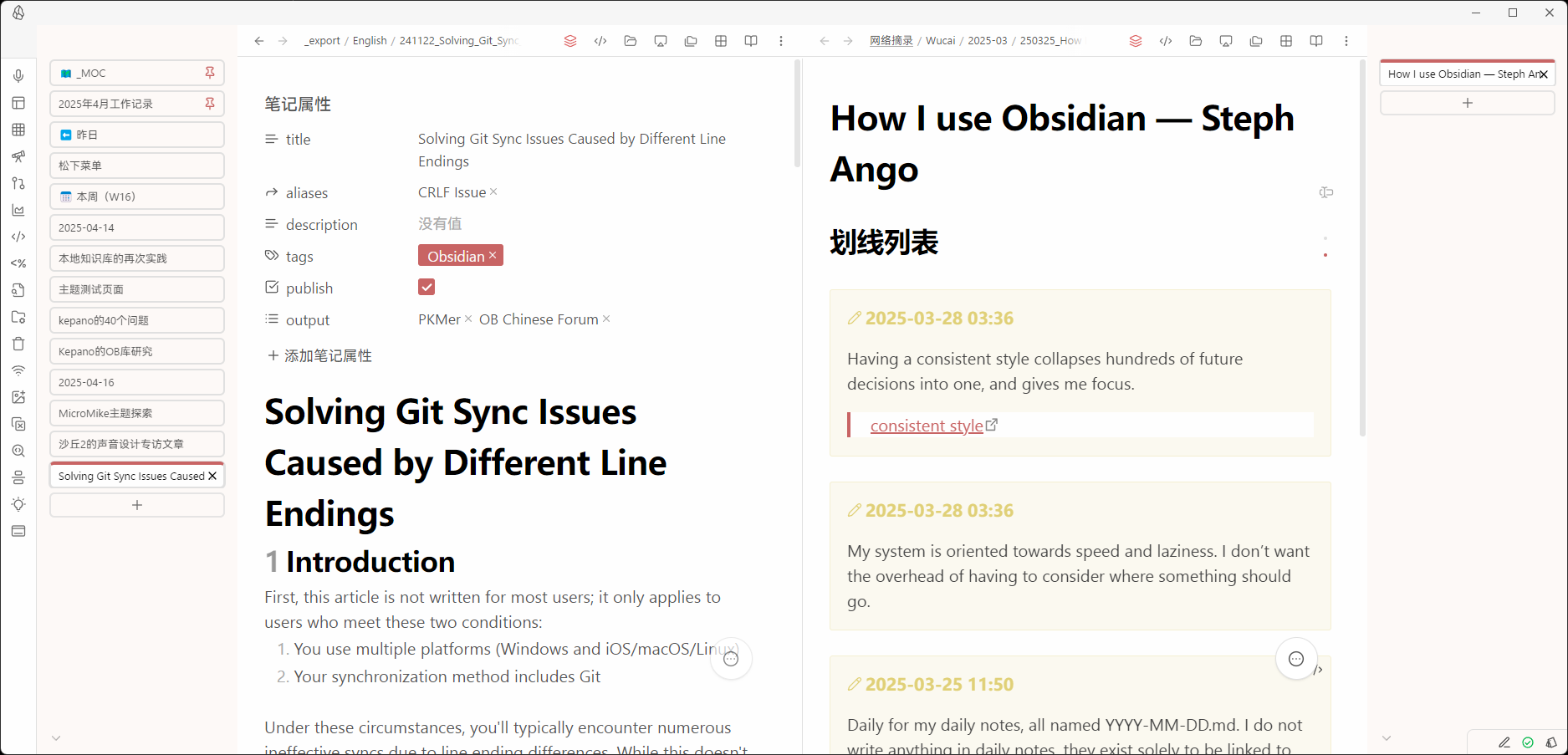Viewport: 1568px width, 755px height.
Task: Switch to the 松下菜单 tab
Action: click(137, 166)
